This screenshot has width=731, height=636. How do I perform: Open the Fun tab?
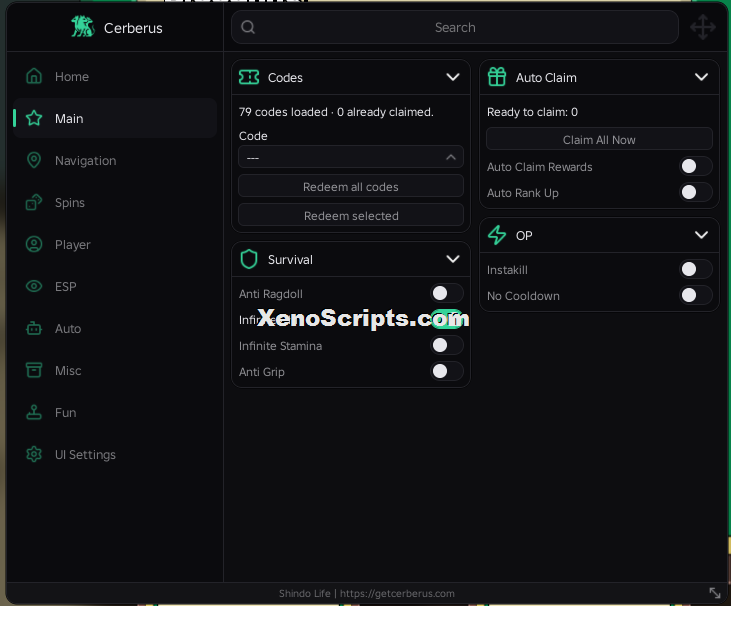[115, 412]
